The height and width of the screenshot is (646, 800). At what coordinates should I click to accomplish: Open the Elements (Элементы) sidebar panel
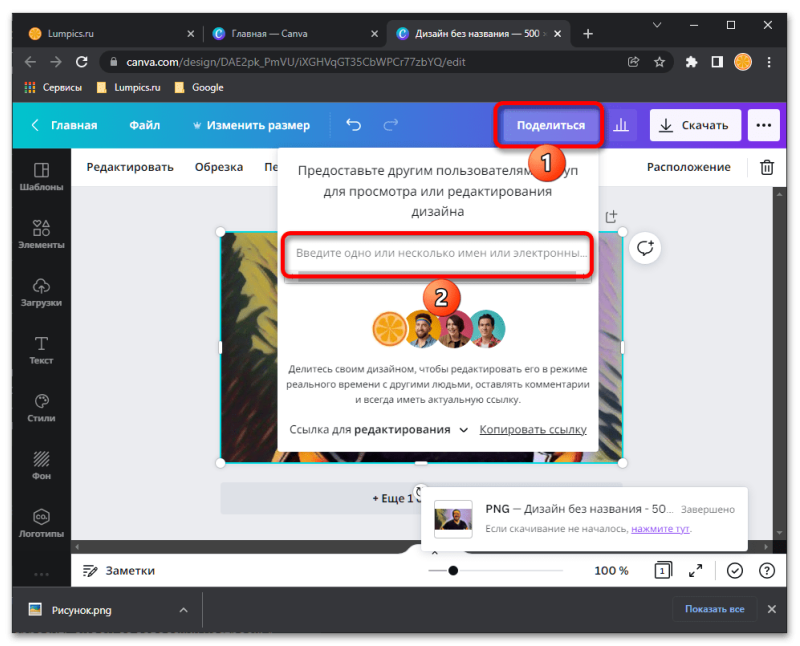click(x=41, y=234)
